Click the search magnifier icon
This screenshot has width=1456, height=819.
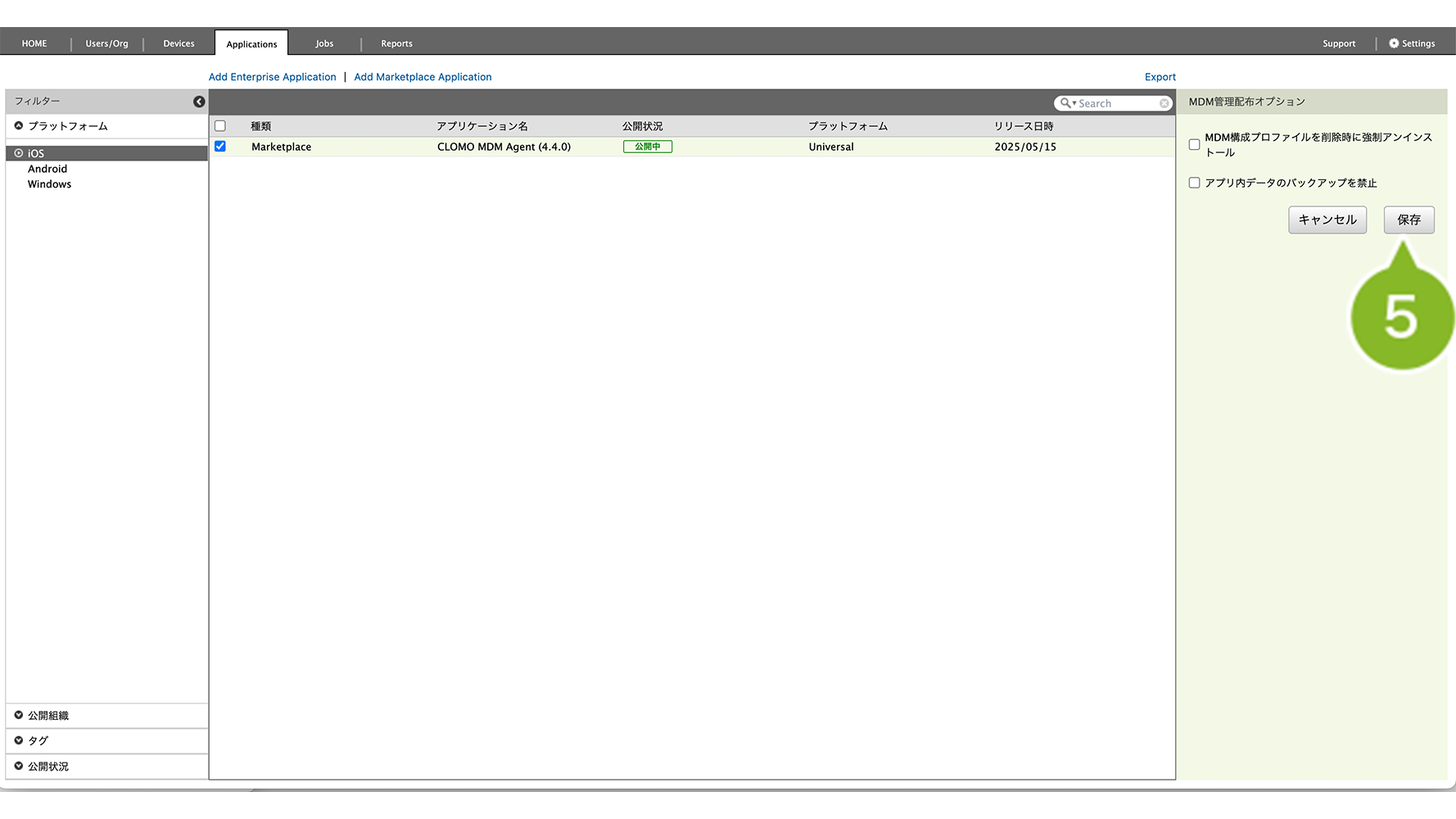pos(1065,103)
